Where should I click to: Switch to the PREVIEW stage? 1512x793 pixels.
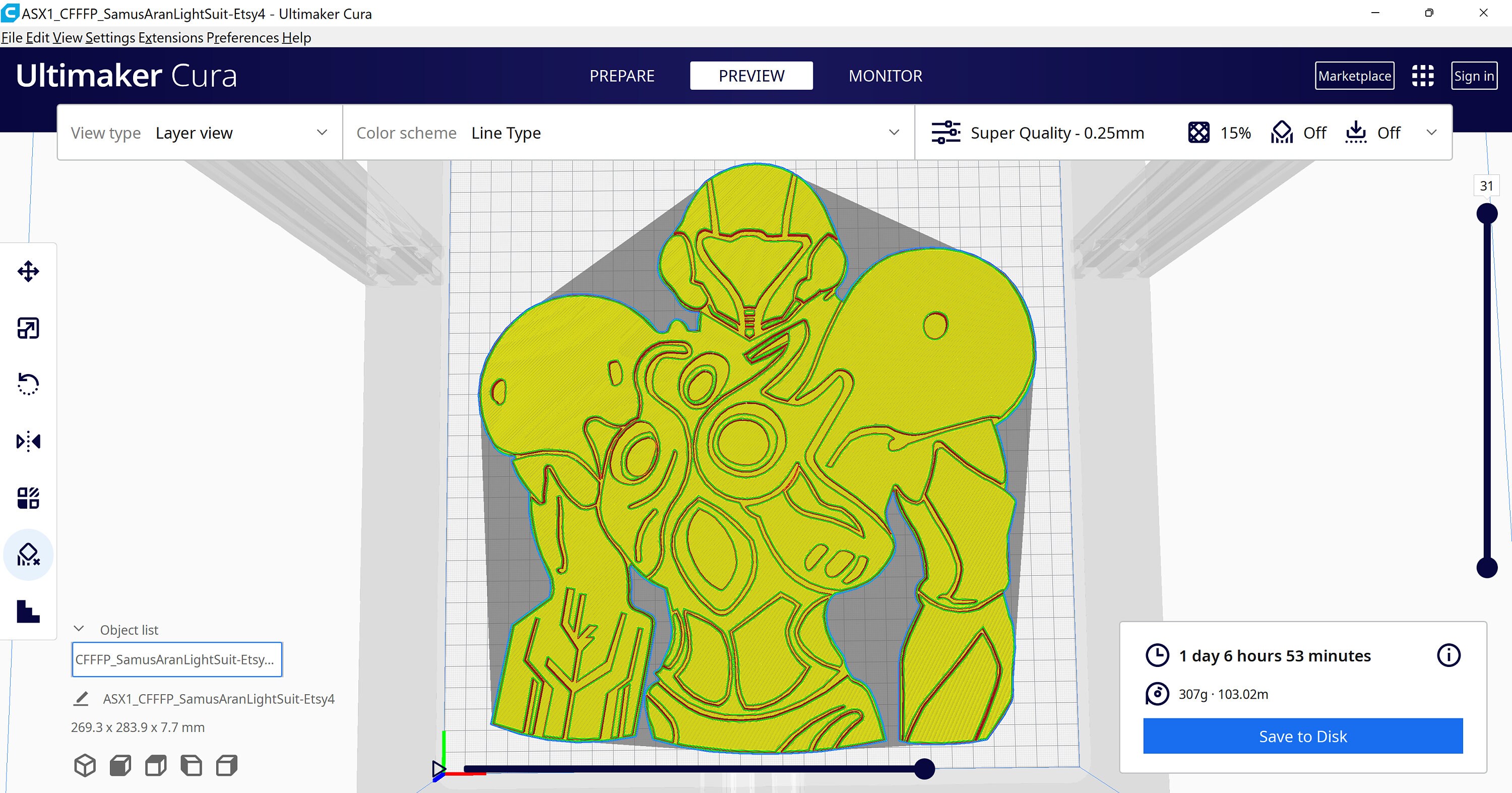click(751, 76)
